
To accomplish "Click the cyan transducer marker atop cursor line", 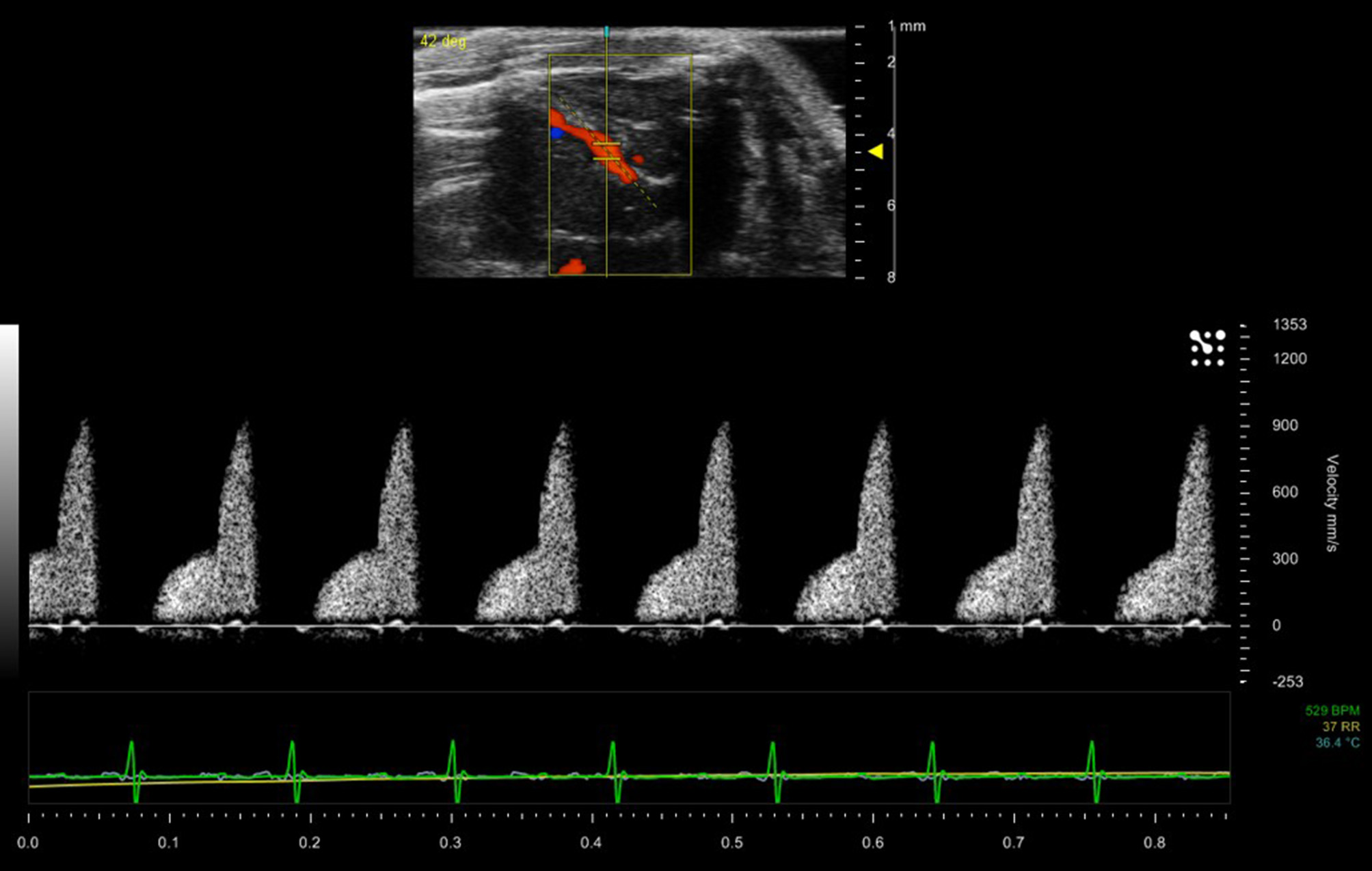I will 606,31.
